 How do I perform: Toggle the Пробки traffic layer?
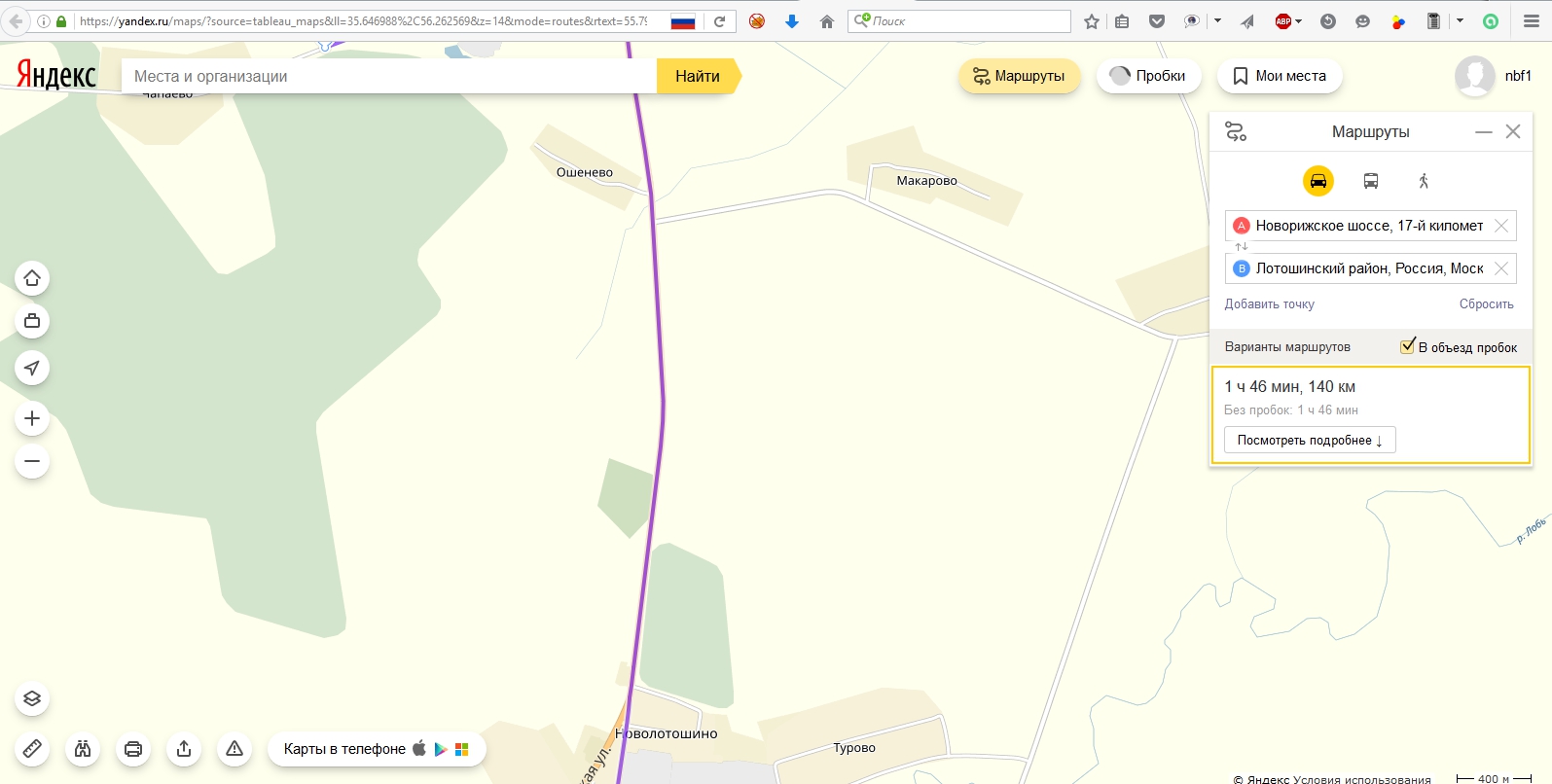click(1148, 76)
